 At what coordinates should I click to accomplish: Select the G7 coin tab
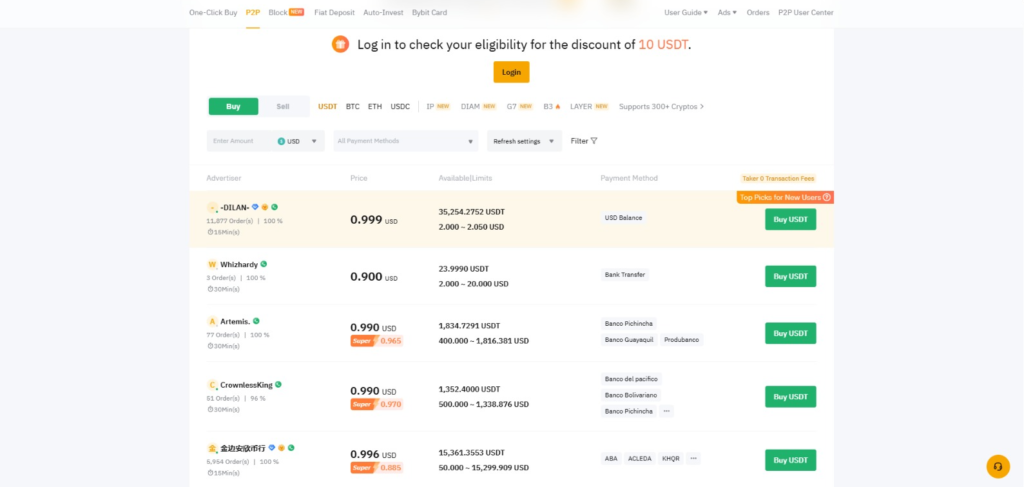pyautogui.click(x=520, y=106)
